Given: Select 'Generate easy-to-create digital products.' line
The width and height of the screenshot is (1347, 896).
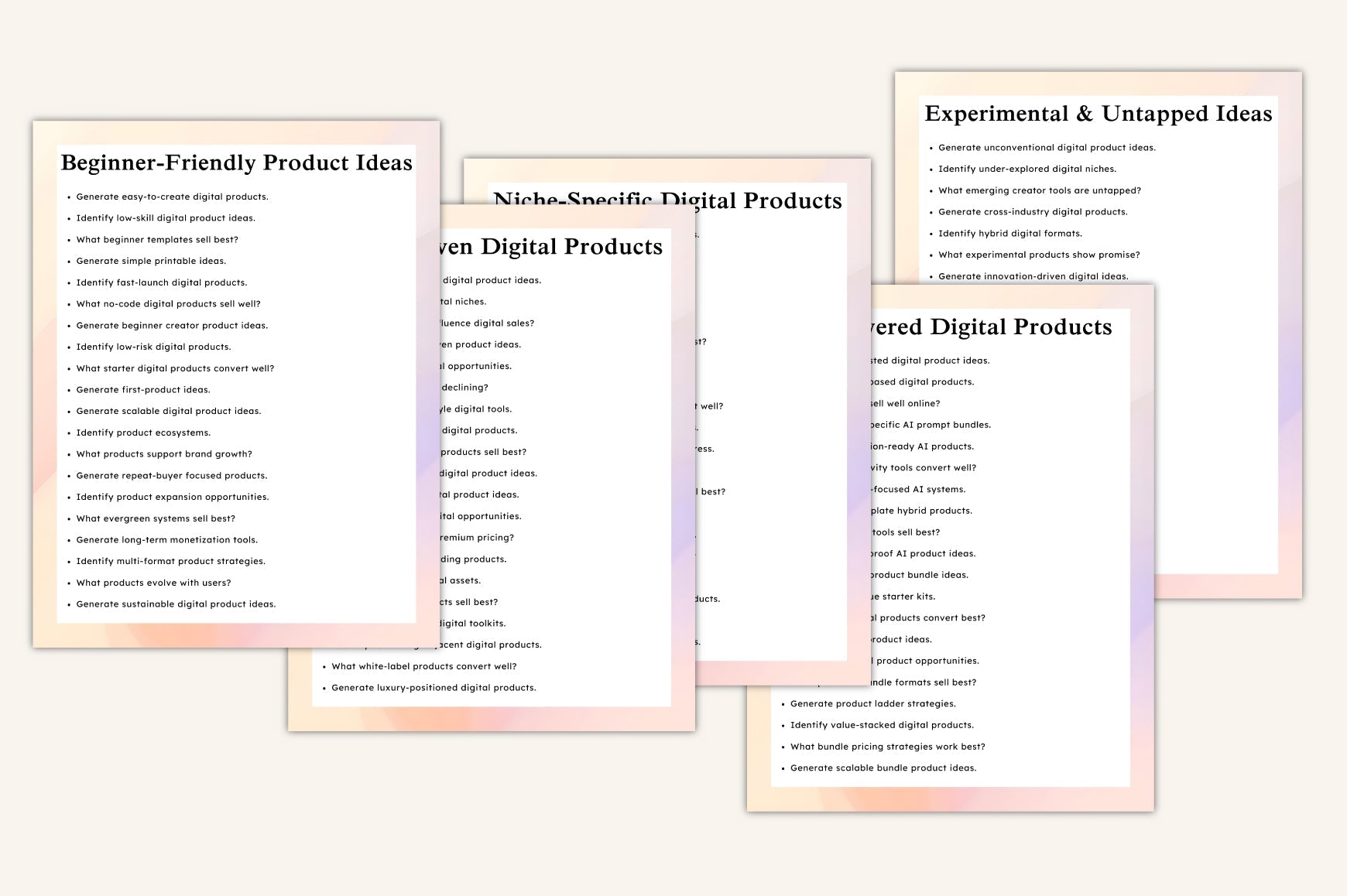Looking at the screenshot, I should tap(172, 197).
